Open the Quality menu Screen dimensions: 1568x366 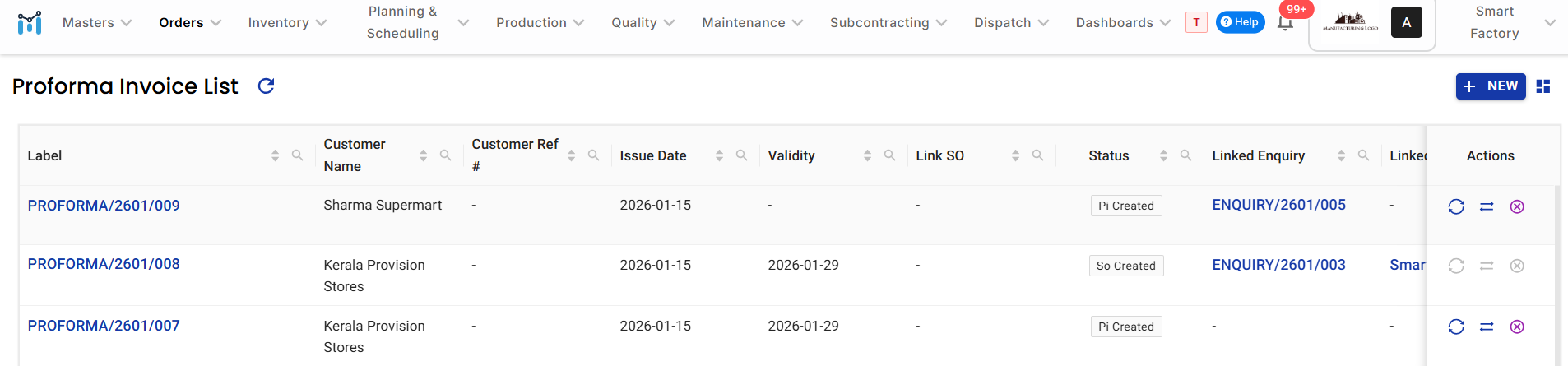point(643,23)
